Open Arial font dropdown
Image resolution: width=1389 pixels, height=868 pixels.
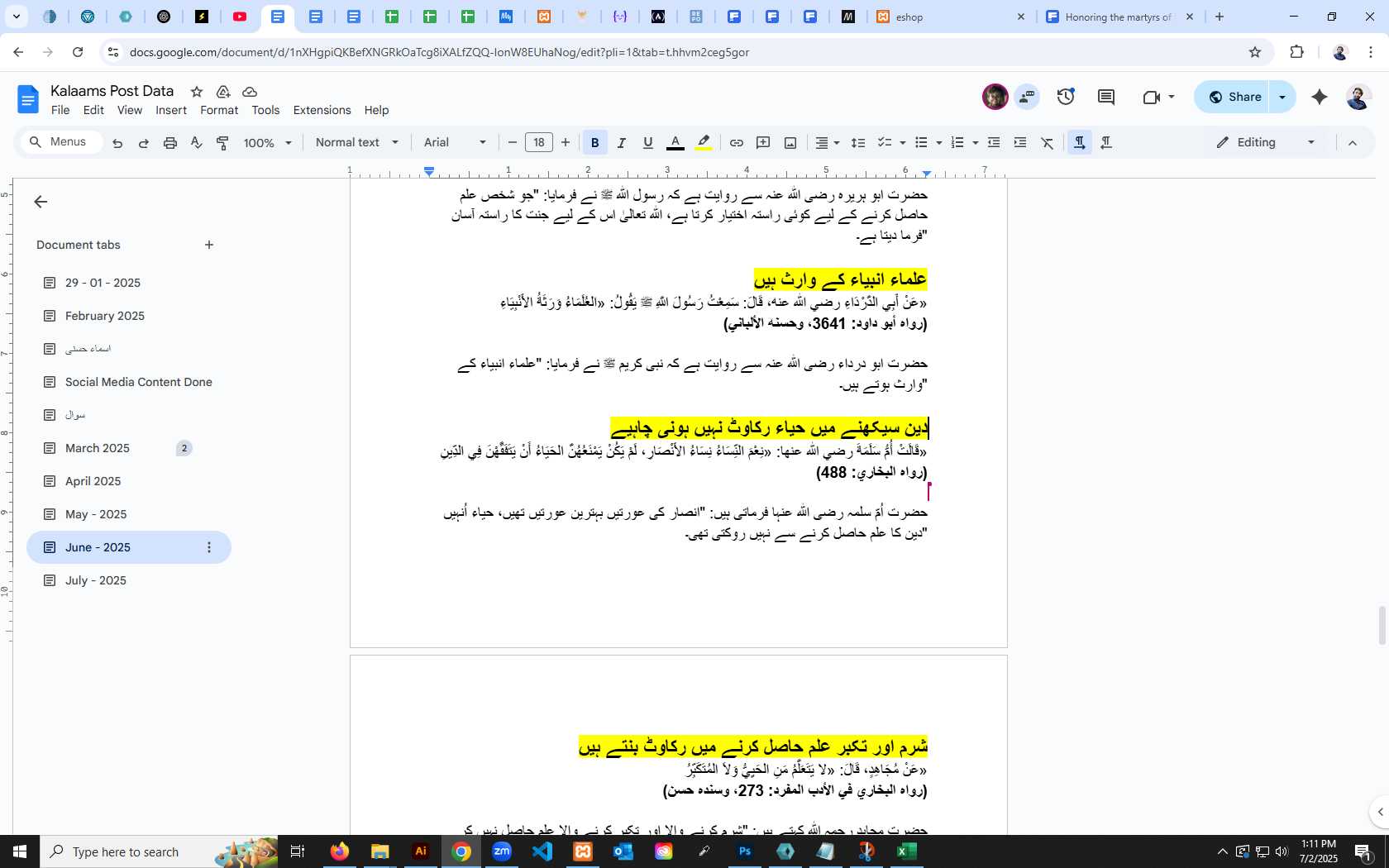[x=455, y=143]
